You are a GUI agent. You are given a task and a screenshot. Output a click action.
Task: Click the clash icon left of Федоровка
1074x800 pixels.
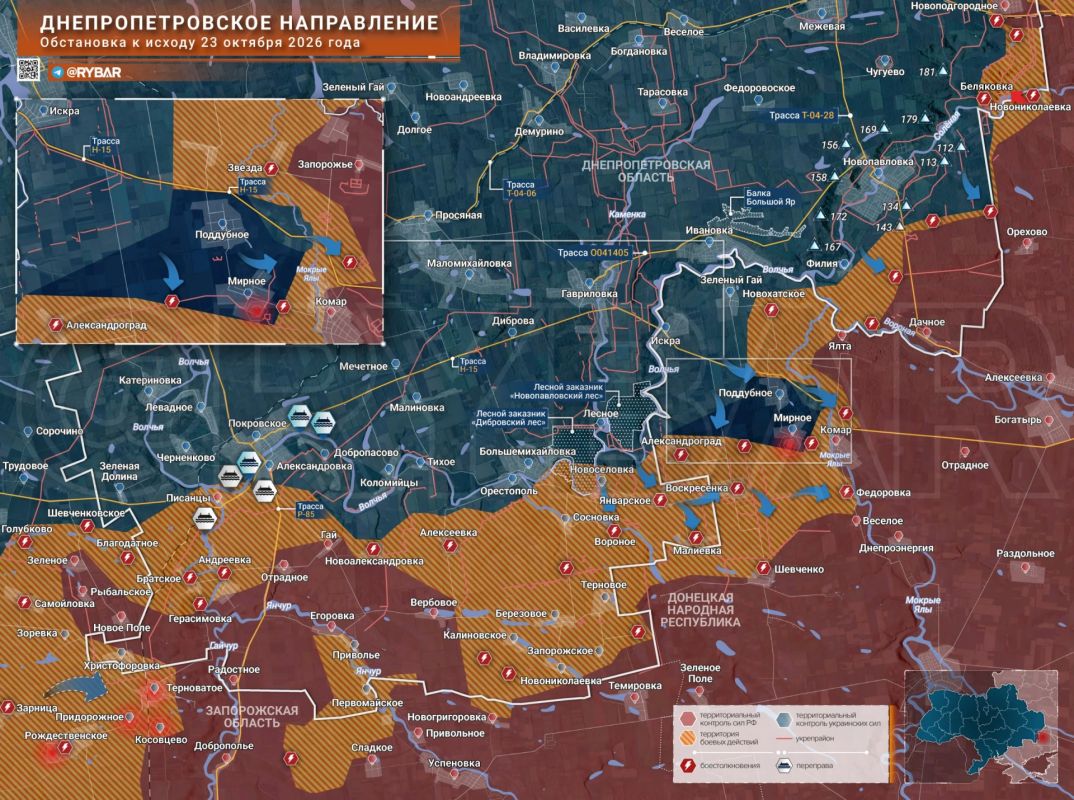(847, 492)
